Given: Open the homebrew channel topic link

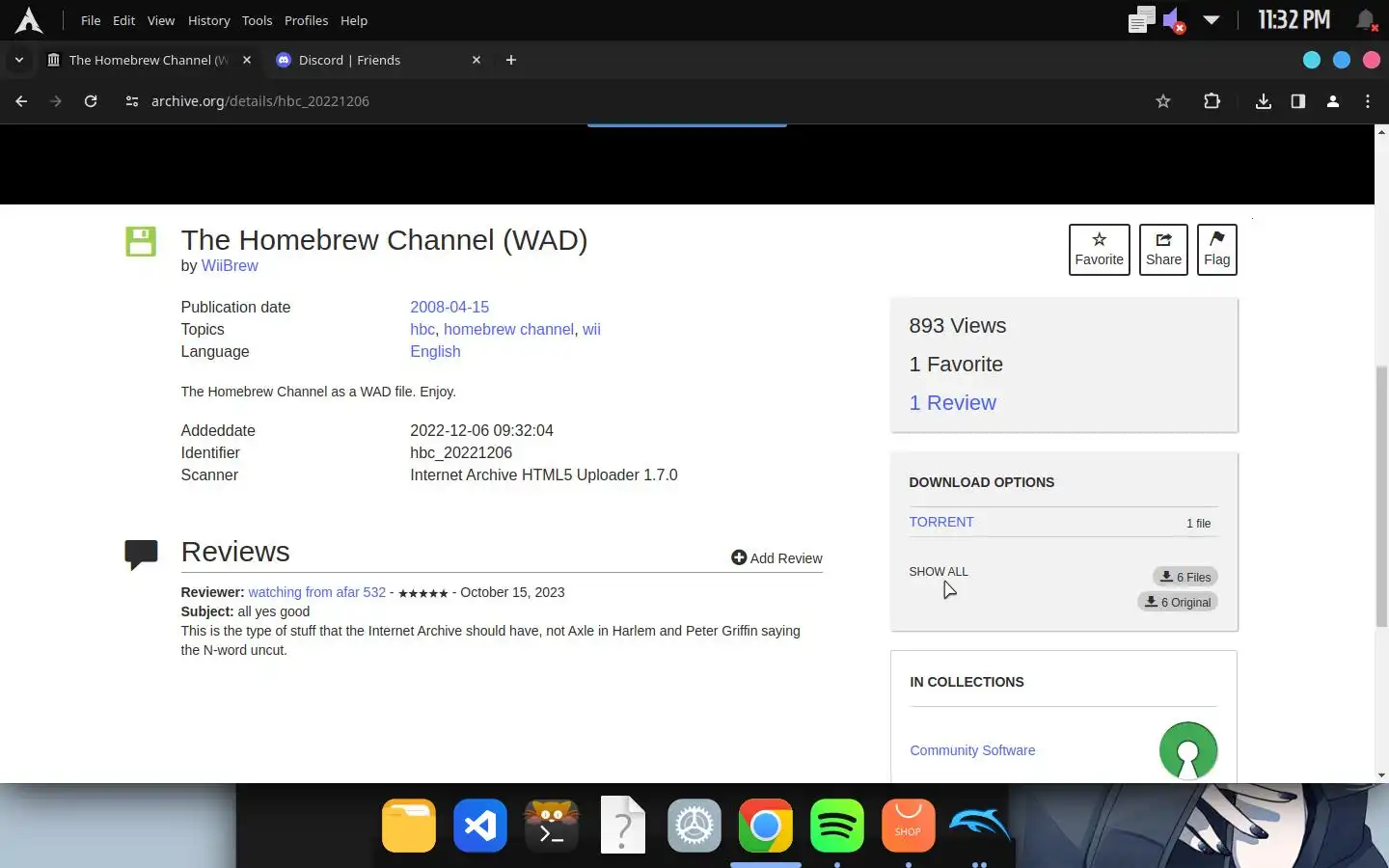Looking at the screenshot, I should pyautogui.click(x=508, y=329).
